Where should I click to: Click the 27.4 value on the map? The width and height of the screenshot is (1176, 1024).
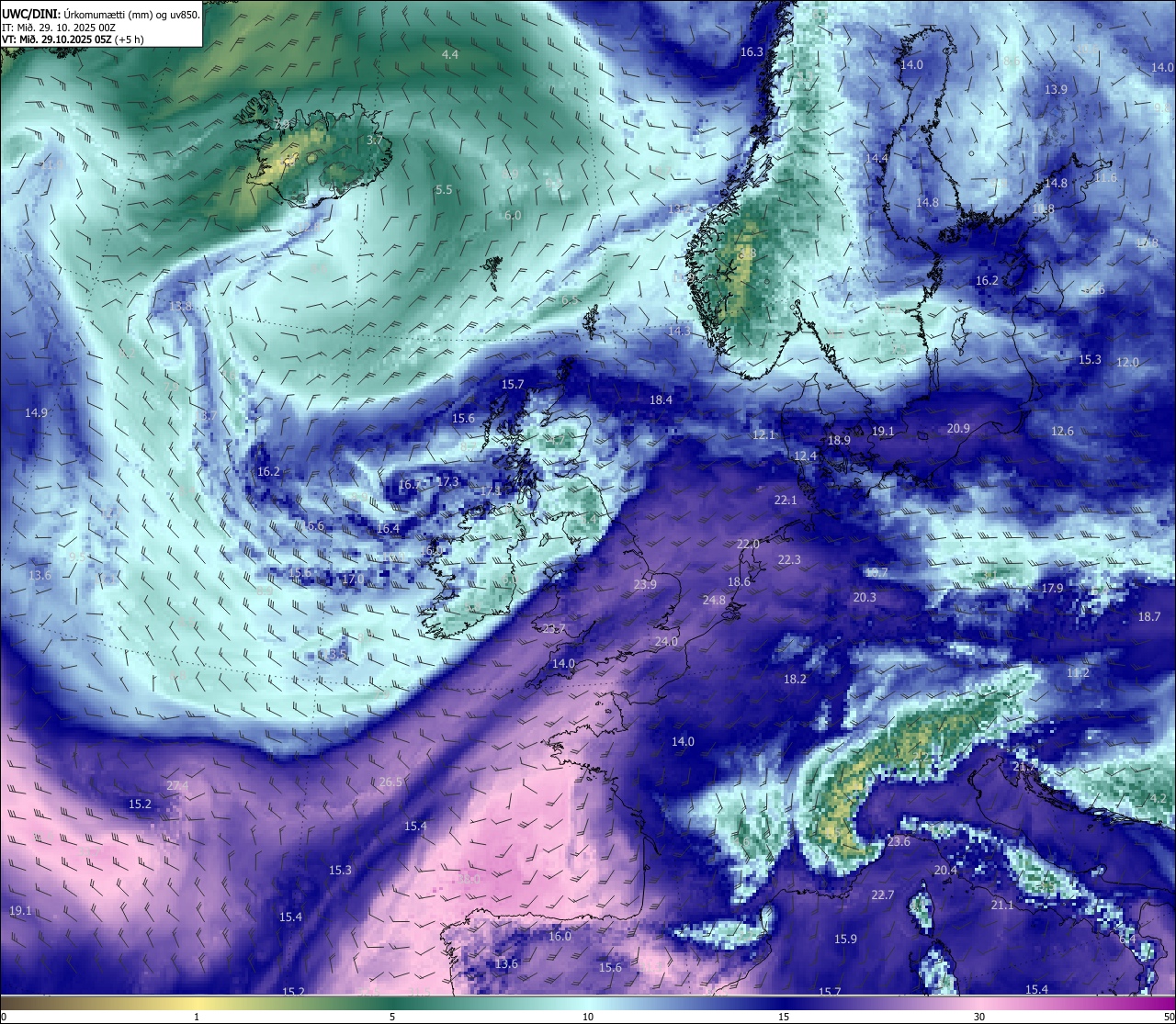(x=177, y=786)
